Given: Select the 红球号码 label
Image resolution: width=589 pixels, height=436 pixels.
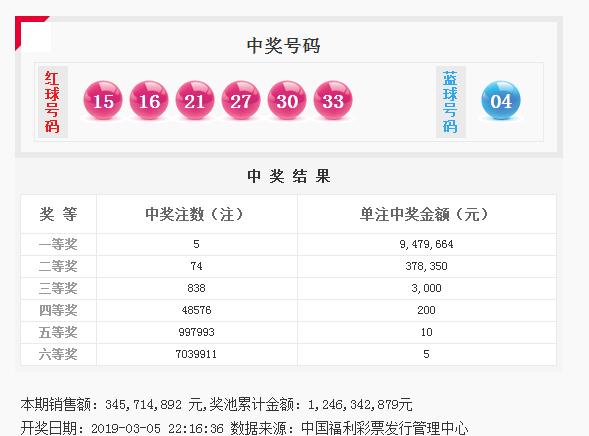Looking at the screenshot, I should coord(52,102).
